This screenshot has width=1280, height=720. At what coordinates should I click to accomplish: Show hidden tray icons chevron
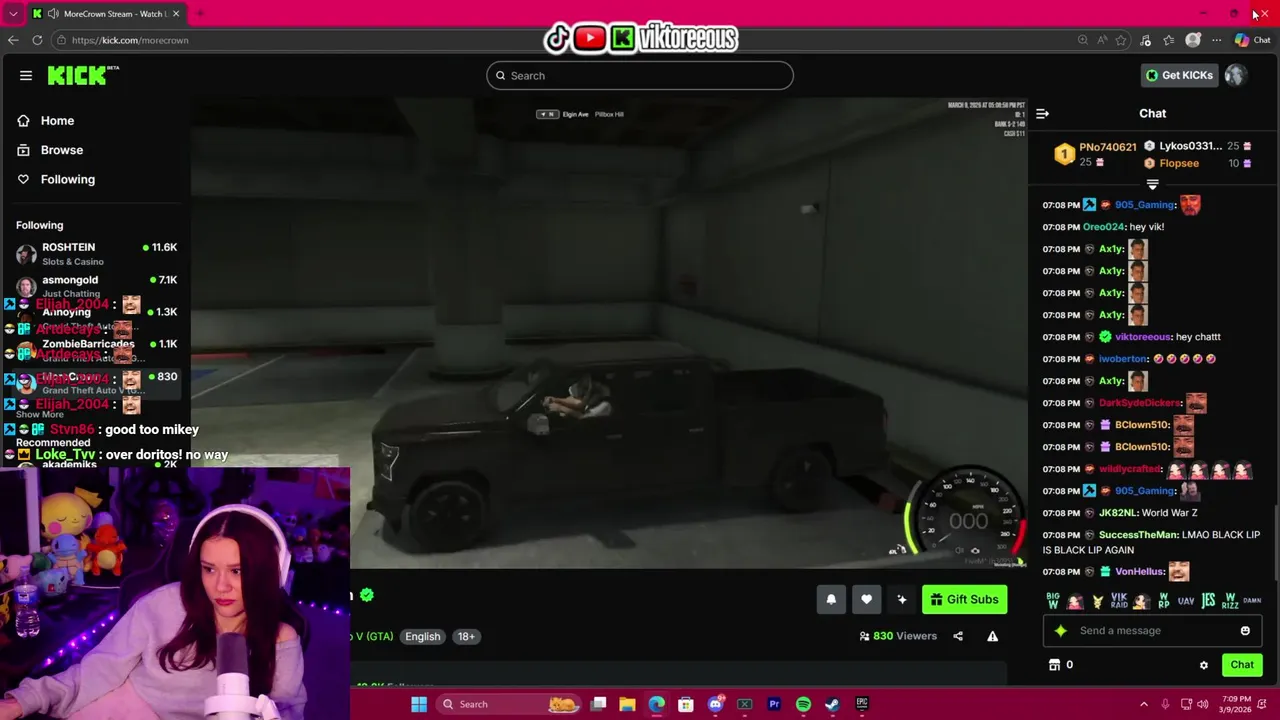(1144, 704)
